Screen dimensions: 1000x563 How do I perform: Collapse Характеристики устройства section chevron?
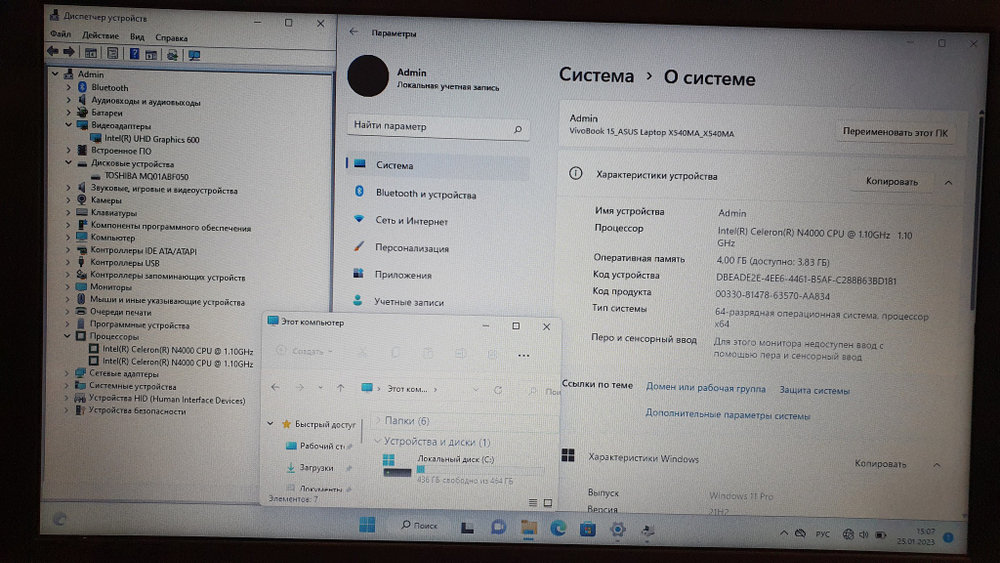948,183
